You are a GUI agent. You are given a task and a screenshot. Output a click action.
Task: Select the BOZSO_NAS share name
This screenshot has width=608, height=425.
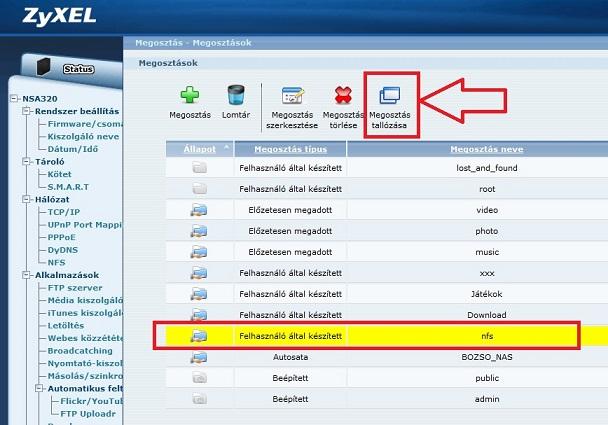pyautogui.click(x=487, y=357)
